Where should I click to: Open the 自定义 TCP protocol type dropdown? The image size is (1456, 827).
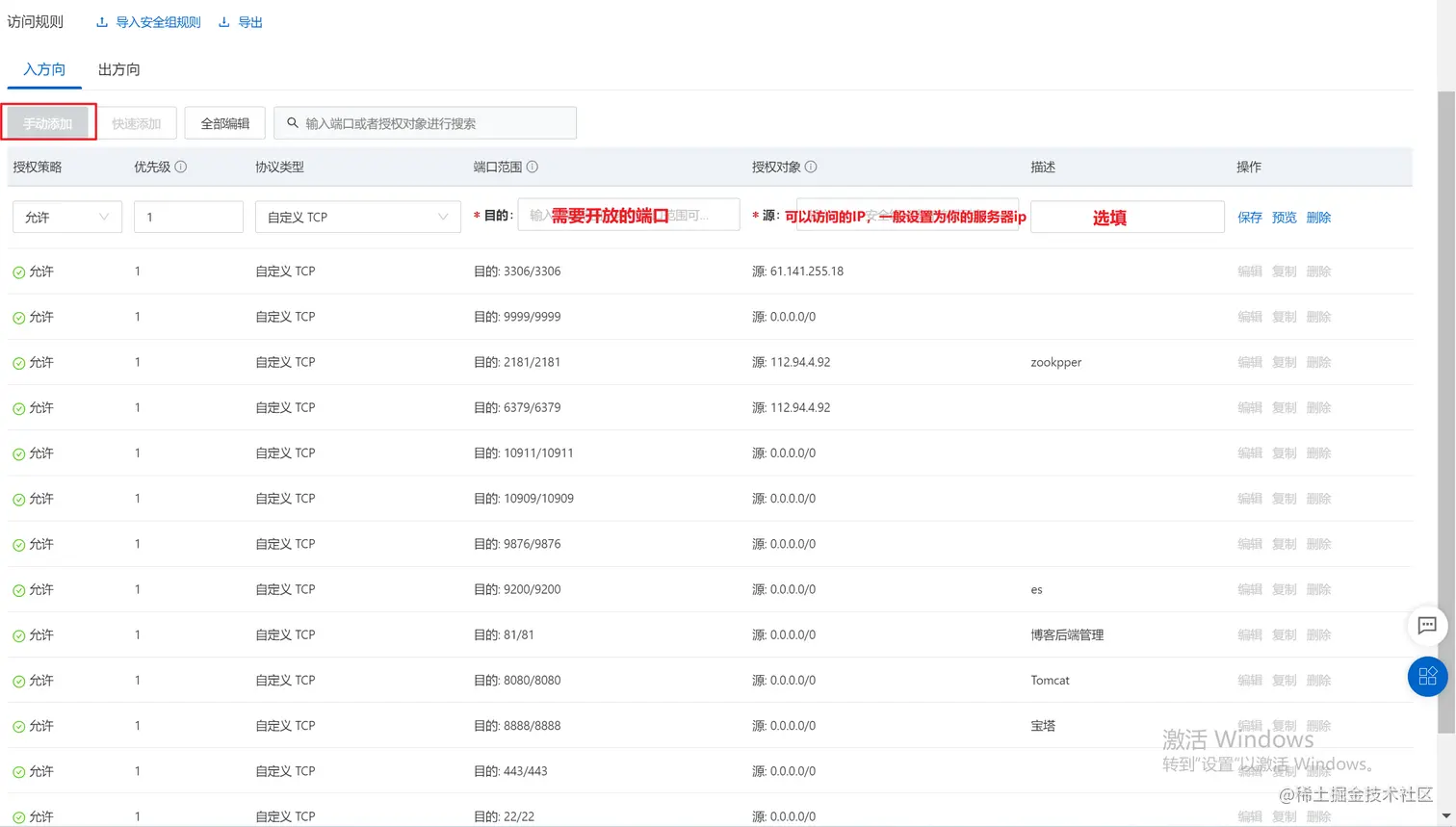tap(358, 217)
